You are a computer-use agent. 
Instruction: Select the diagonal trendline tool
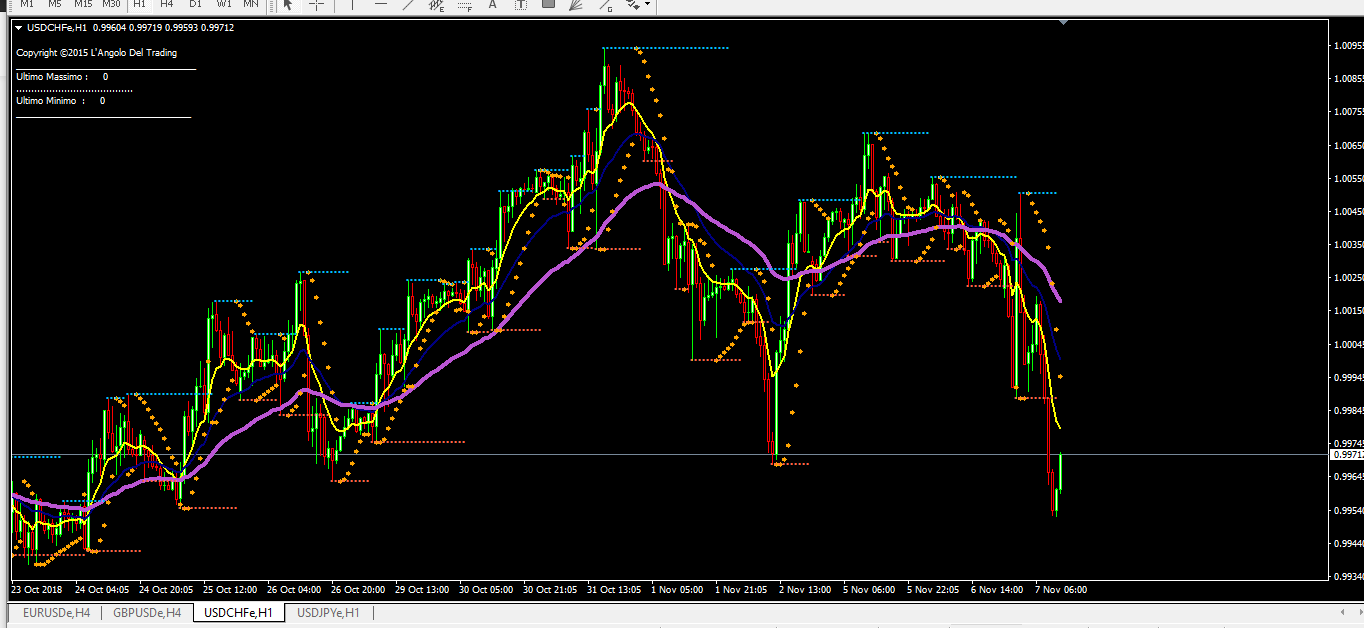pyautogui.click(x=408, y=5)
